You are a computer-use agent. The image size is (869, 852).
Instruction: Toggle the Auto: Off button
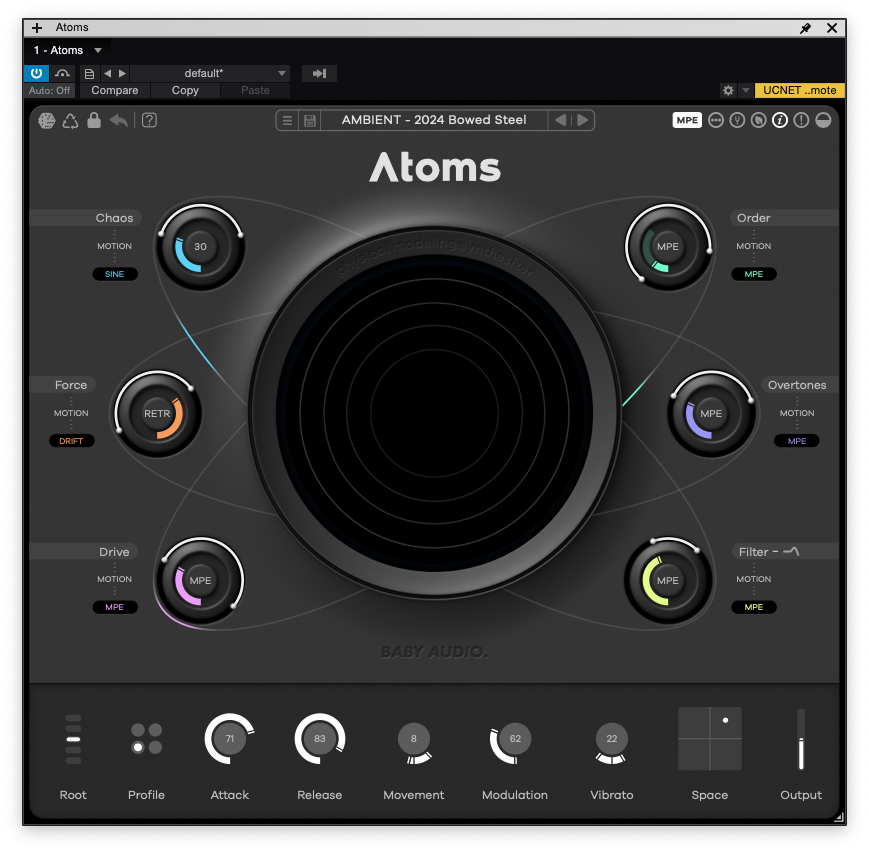tap(49, 90)
